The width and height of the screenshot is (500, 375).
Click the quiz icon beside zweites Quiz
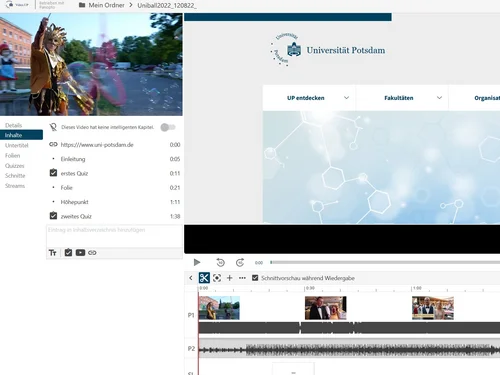pyautogui.click(x=53, y=215)
